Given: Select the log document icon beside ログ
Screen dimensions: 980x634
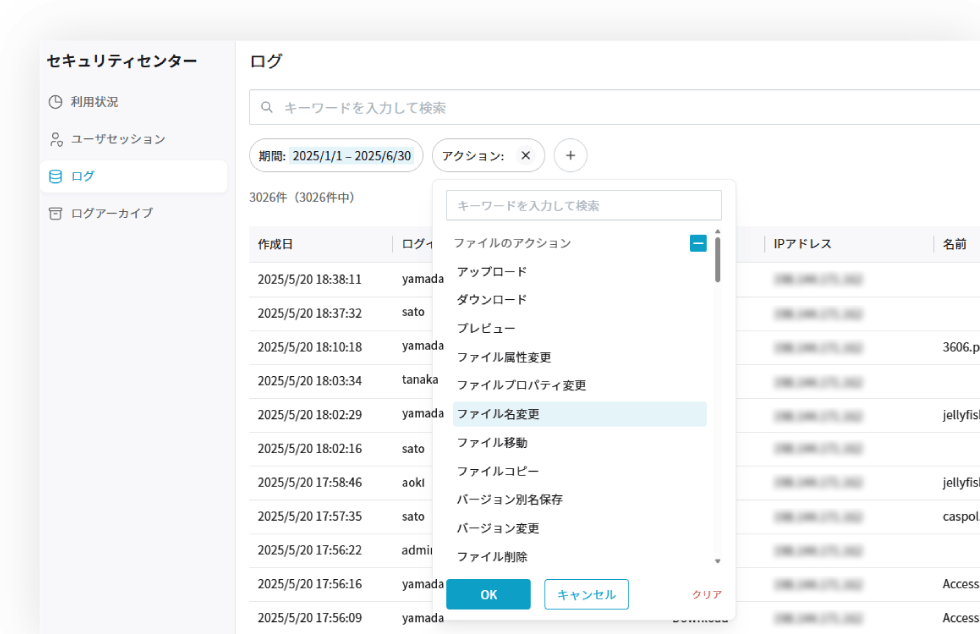Looking at the screenshot, I should (x=57, y=176).
